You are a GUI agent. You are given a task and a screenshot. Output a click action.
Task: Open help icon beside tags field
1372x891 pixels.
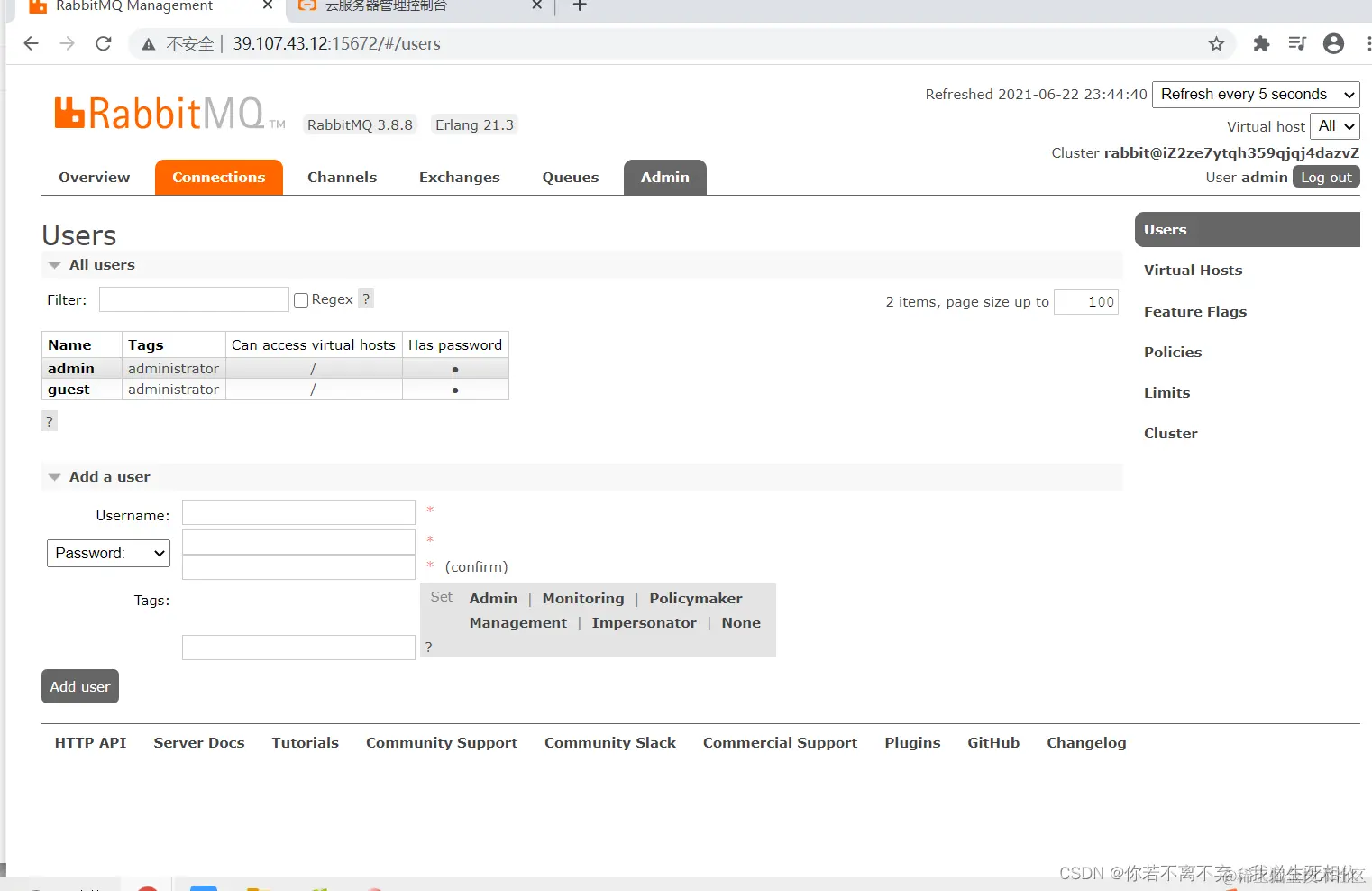point(428,647)
